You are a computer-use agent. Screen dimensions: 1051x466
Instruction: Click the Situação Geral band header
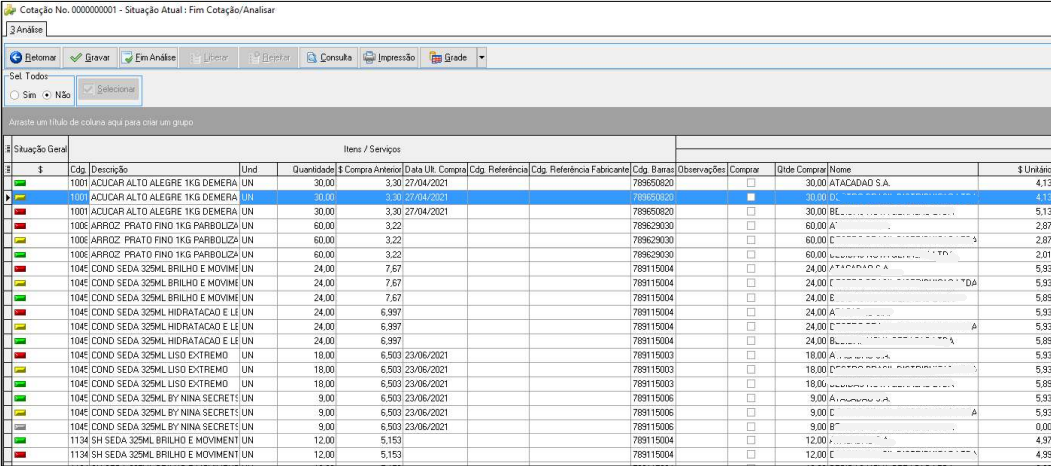pyautogui.click(x=40, y=149)
